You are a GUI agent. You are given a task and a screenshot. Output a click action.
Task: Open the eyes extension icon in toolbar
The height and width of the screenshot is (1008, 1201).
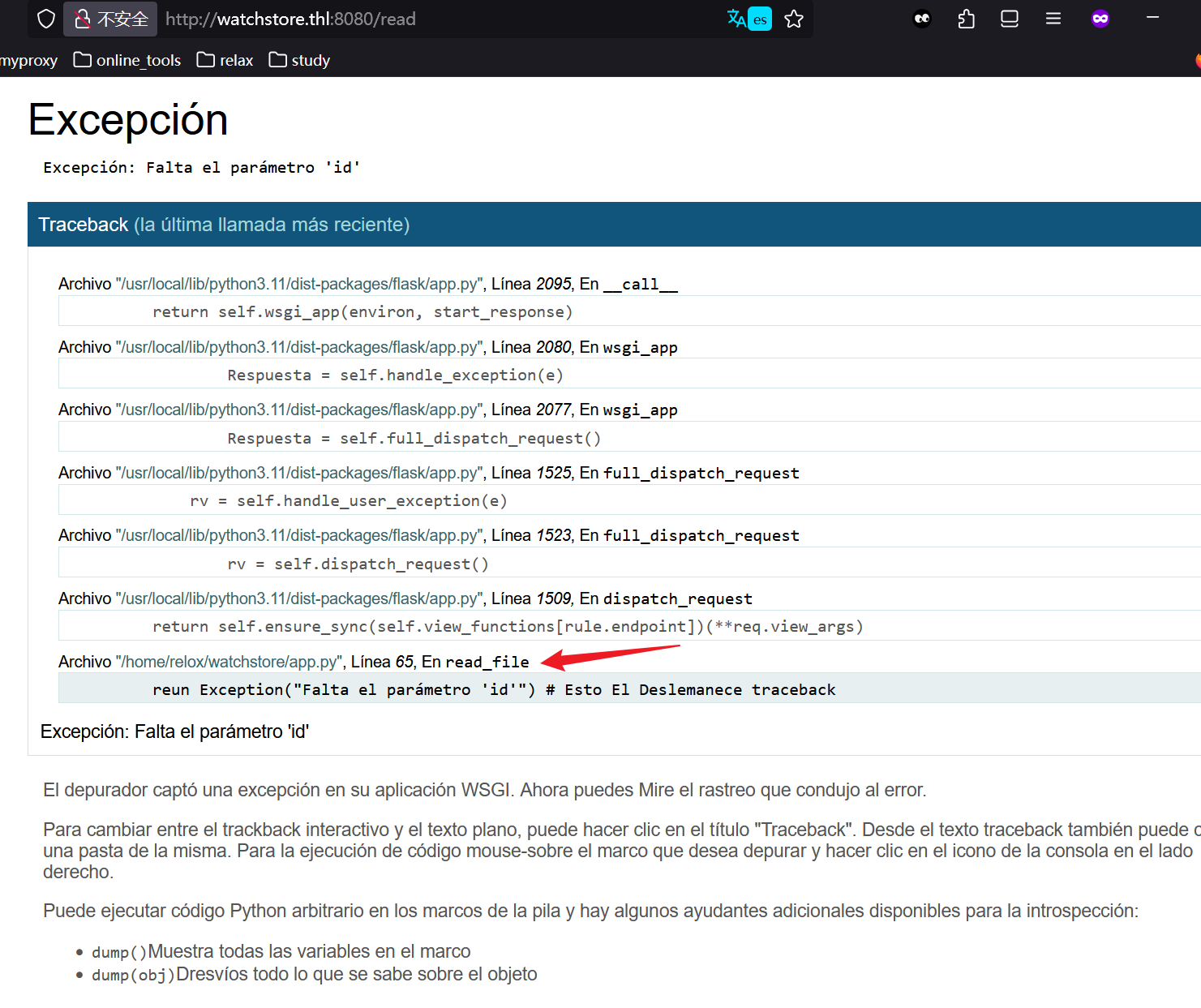point(922,19)
